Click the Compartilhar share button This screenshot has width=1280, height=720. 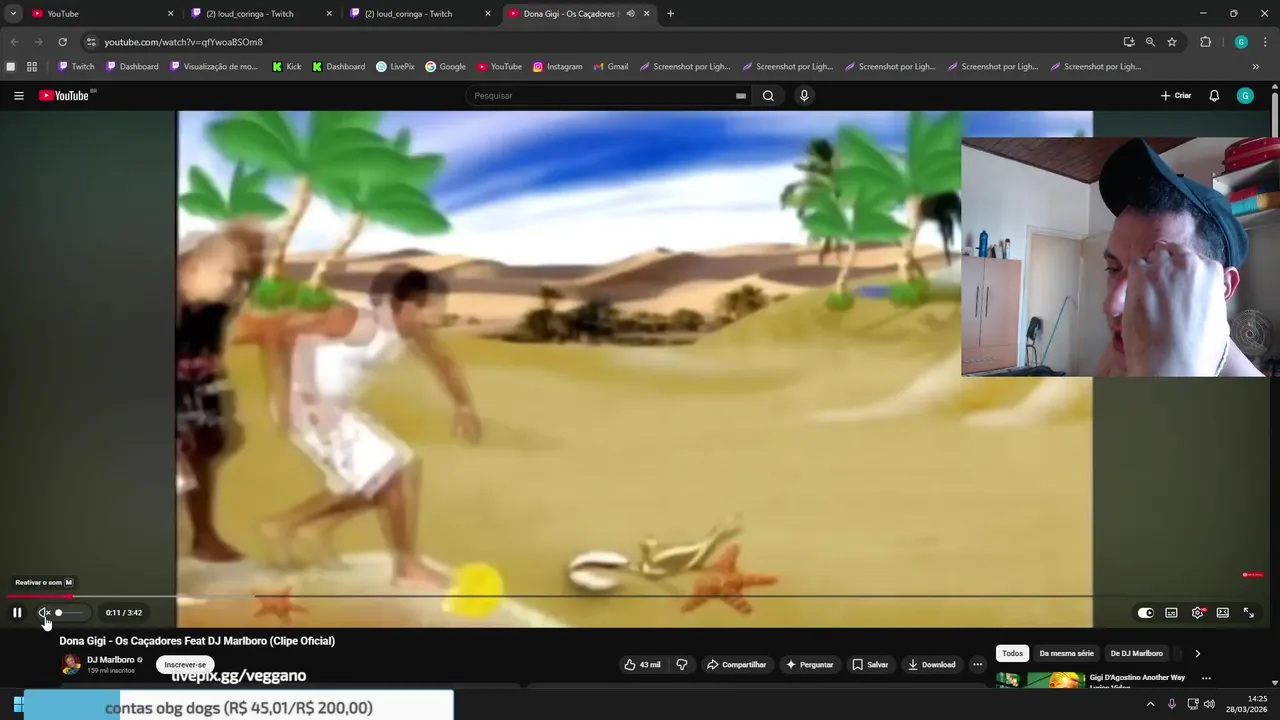tap(737, 665)
